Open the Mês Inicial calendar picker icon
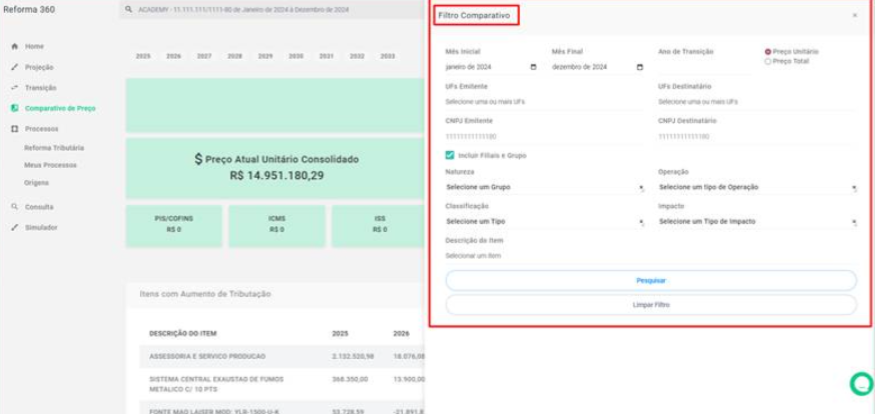The height and width of the screenshot is (414, 875). pos(533,68)
